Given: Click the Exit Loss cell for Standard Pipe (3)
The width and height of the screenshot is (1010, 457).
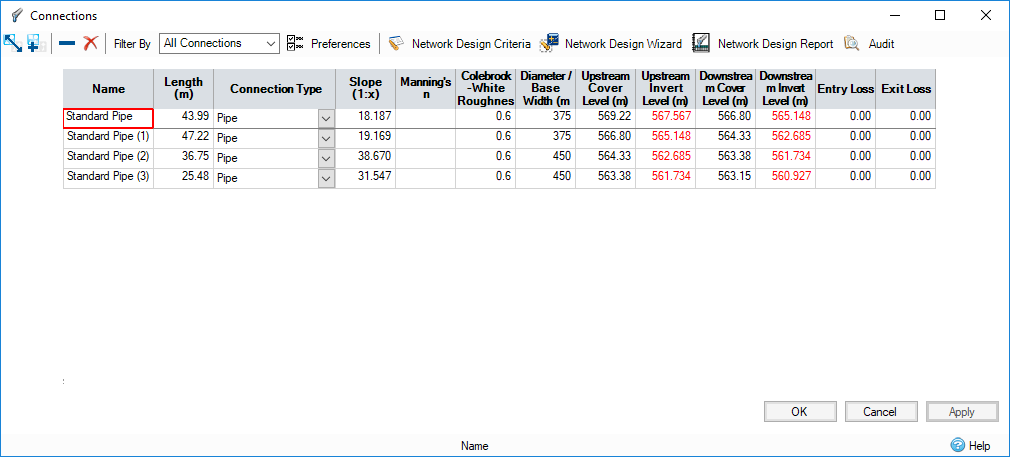Looking at the screenshot, I should (x=906, y=178).
